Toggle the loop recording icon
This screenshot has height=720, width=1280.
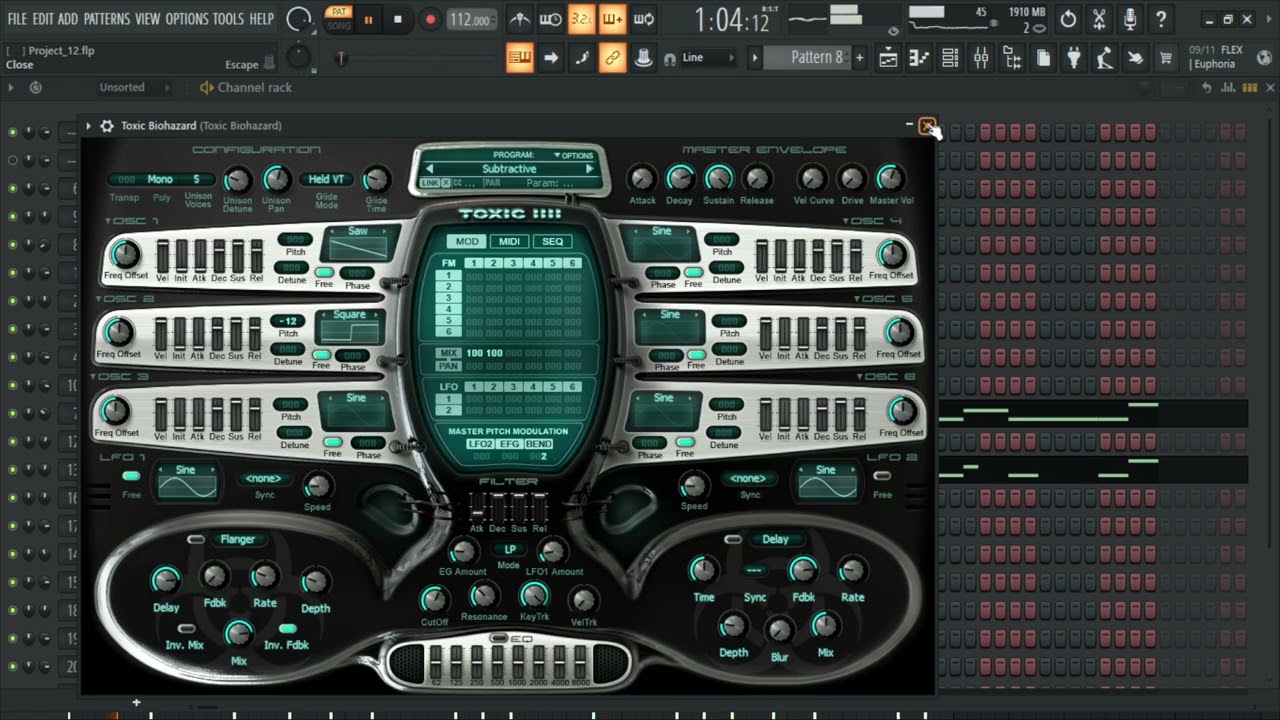tap(644, 19)
